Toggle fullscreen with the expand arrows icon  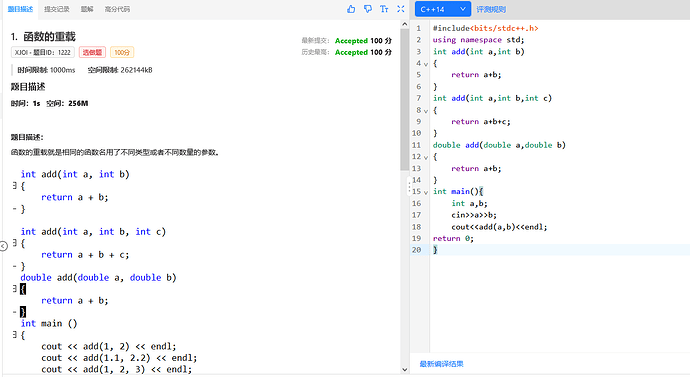pos(400,9)
